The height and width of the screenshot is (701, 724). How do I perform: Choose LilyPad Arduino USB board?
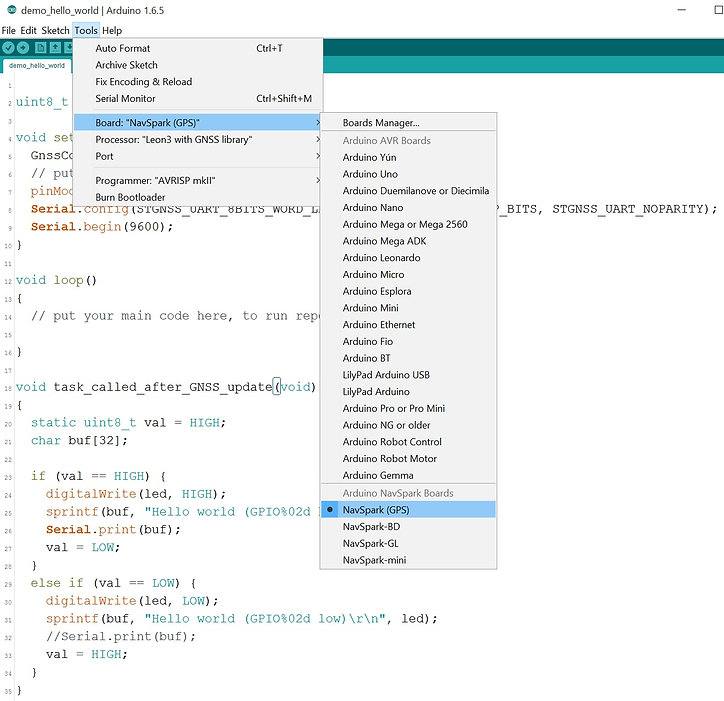pos(408,375)
